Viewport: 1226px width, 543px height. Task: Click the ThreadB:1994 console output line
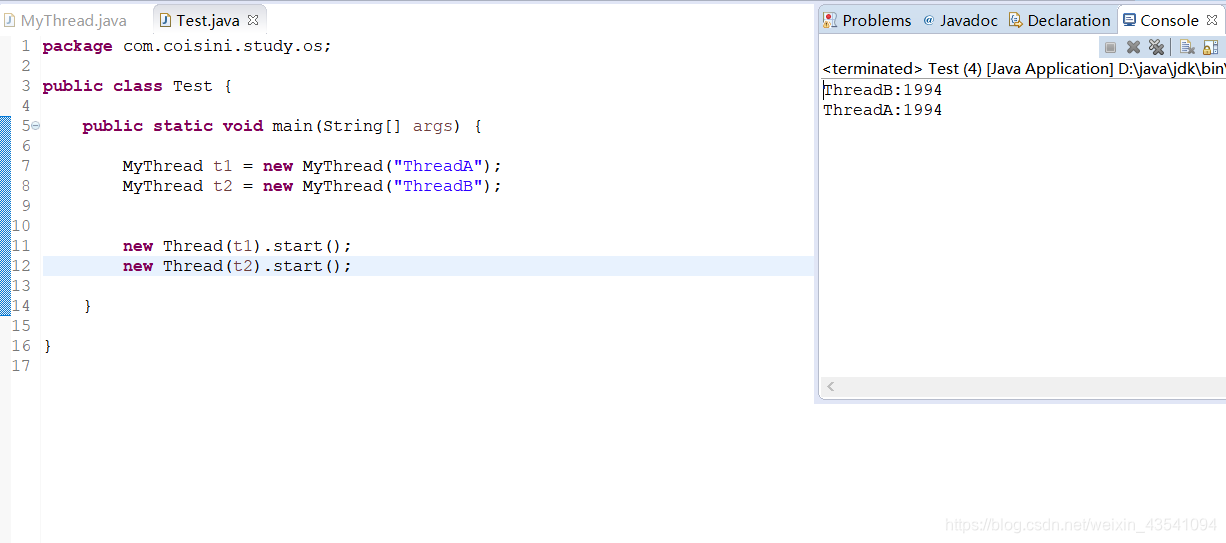click(883, 90)
